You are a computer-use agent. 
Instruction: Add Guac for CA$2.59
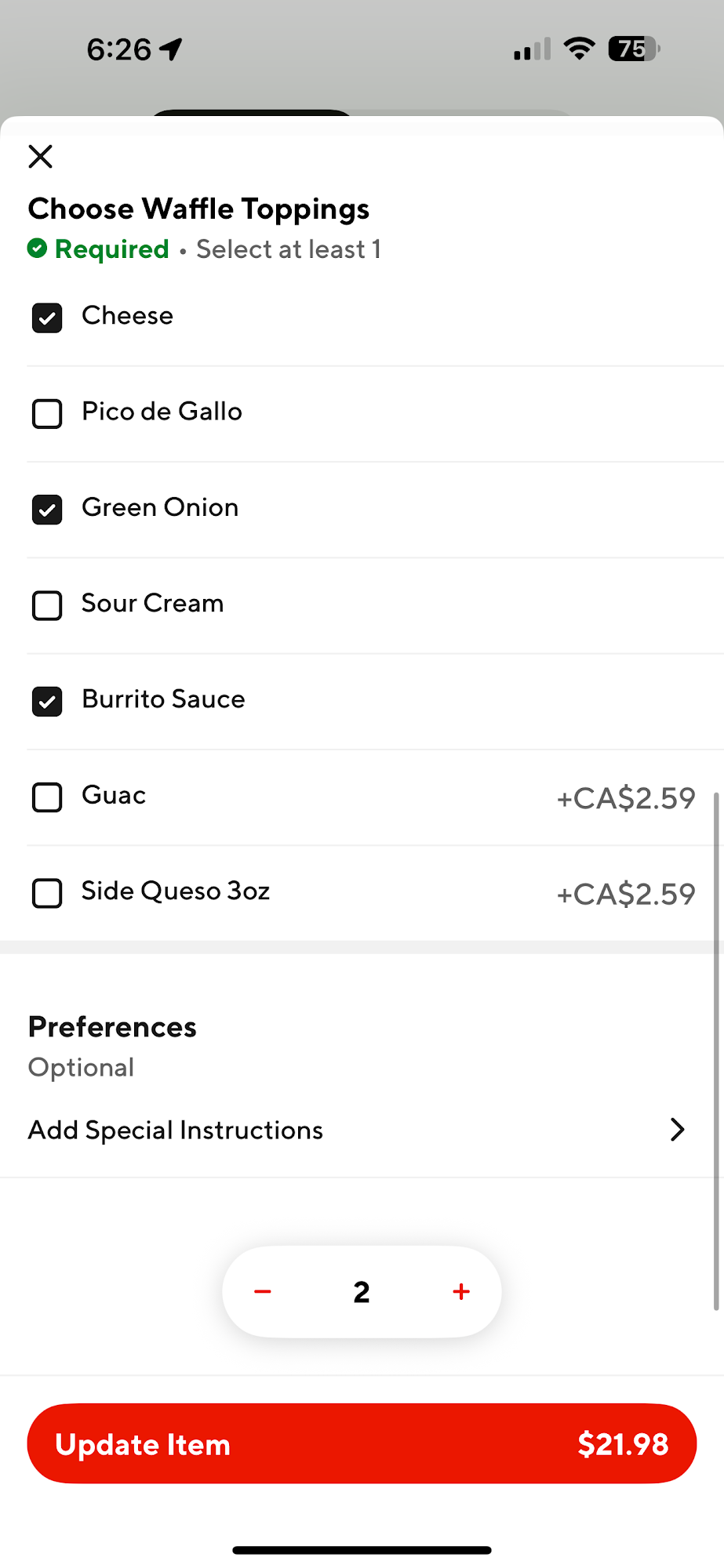(47, 797)
